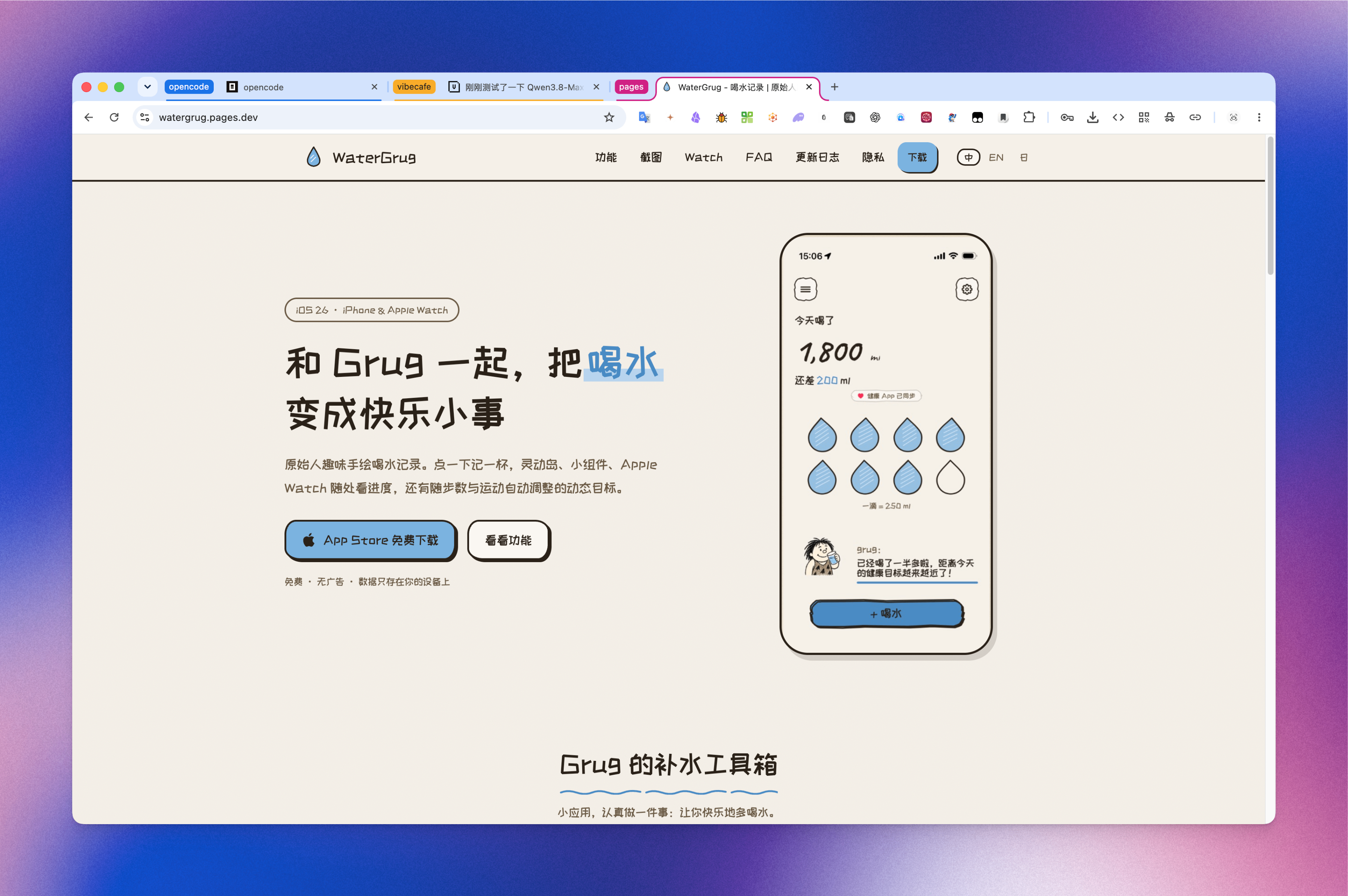
Task: Tap the settings gear in phone mockup
Action: [x=967, y=289]
